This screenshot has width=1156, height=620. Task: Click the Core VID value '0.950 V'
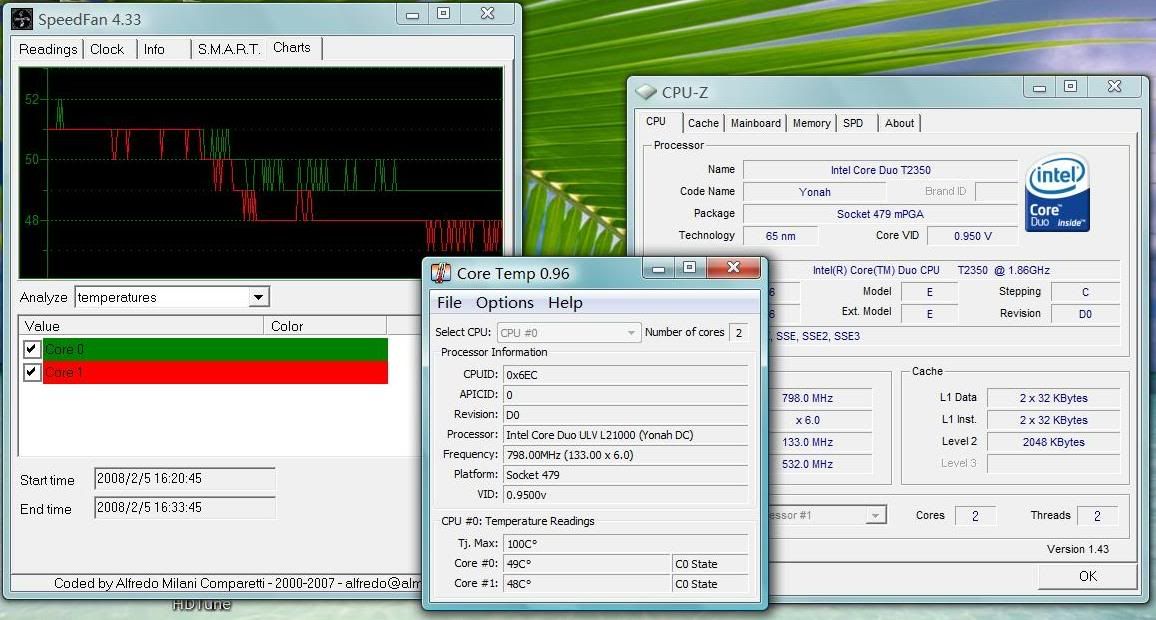(x=972, y=236)
